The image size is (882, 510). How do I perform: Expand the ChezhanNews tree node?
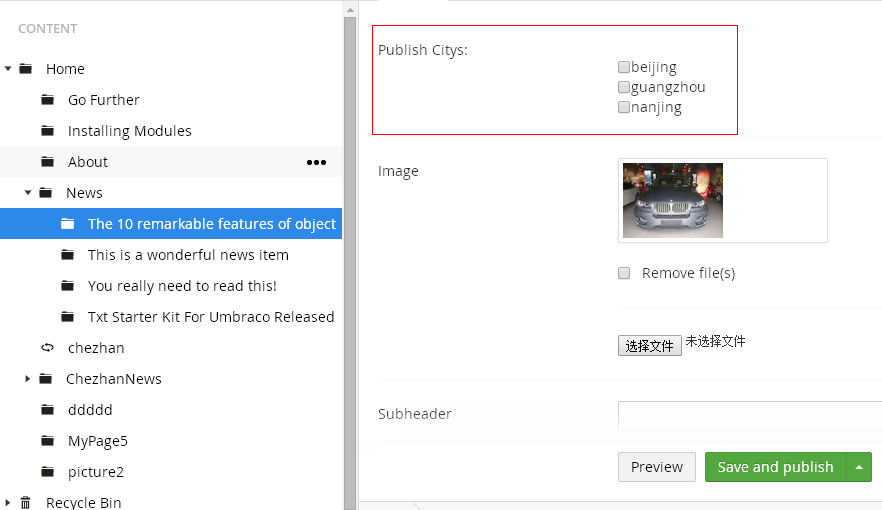tap(28, 378)
